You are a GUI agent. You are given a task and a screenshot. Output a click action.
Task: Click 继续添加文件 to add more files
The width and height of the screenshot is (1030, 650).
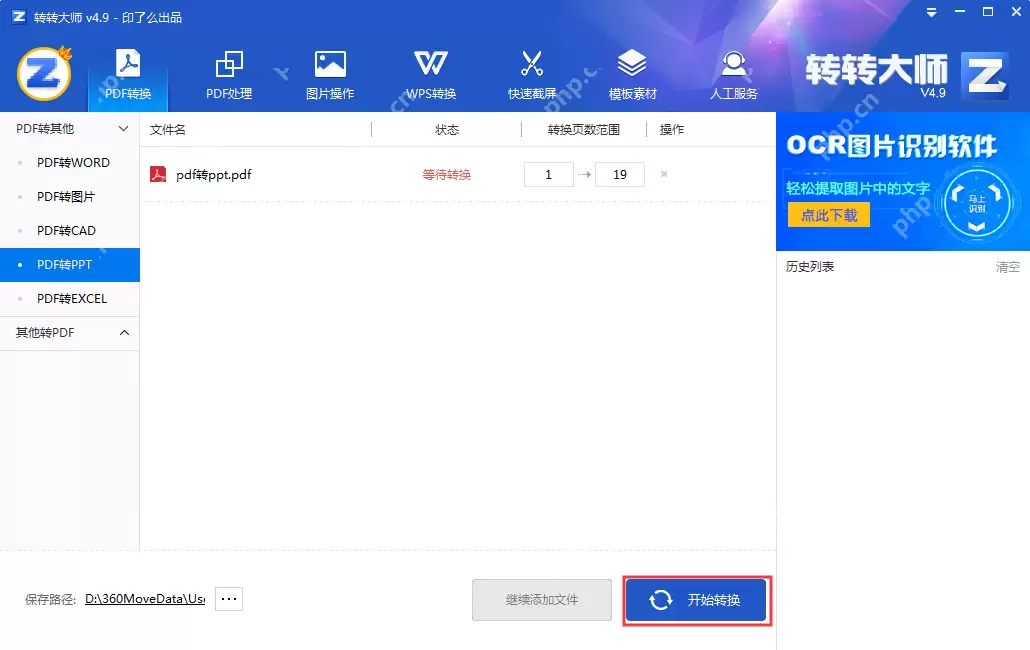pyautogui.click(x=541, y=600)
